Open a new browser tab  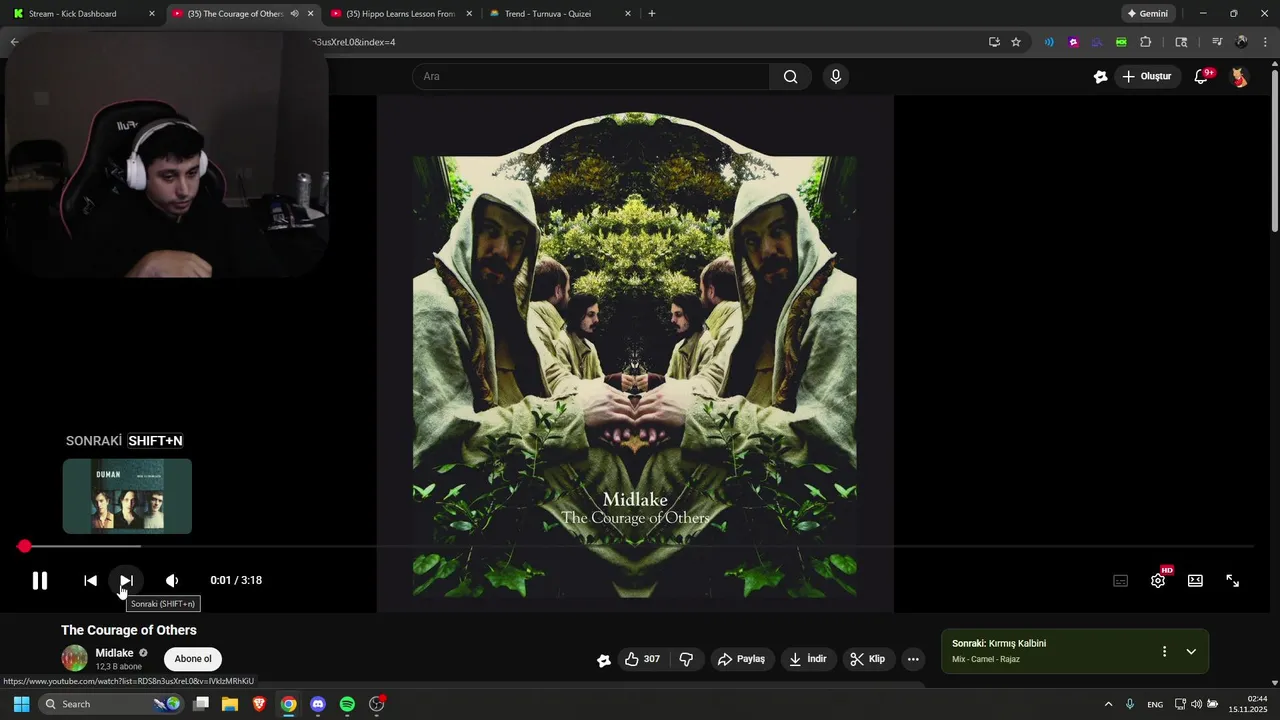point(652,14)
